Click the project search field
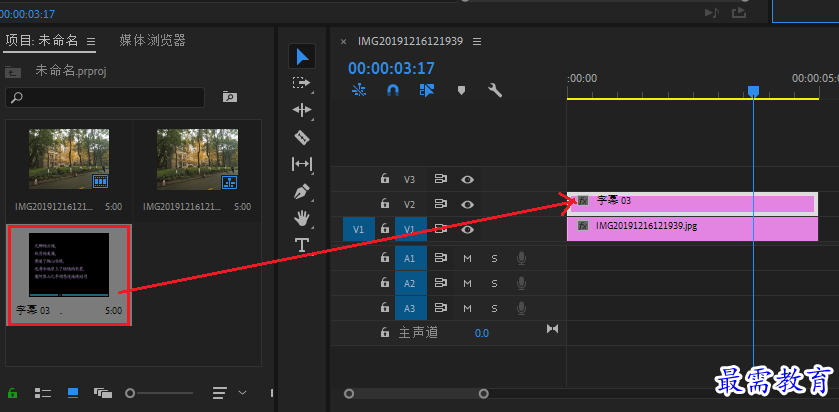Viewport: 839px width, 412px height. point(105,97)
